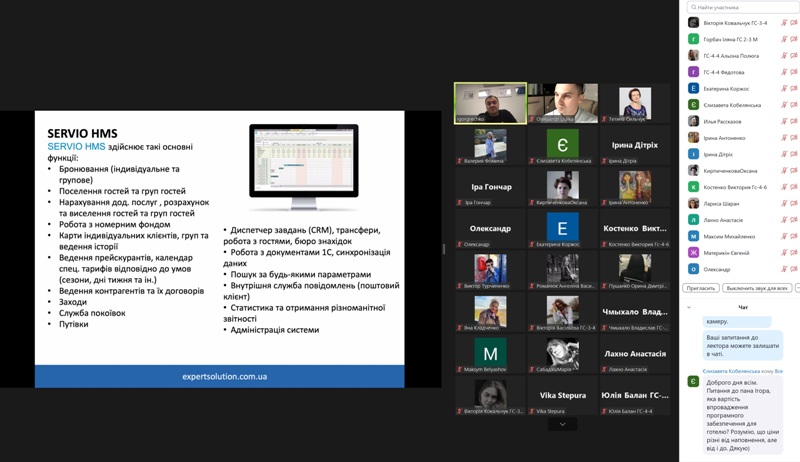Toggle video for Олександр in participants list
Screen dimensions: 800x462
[794, 269]
